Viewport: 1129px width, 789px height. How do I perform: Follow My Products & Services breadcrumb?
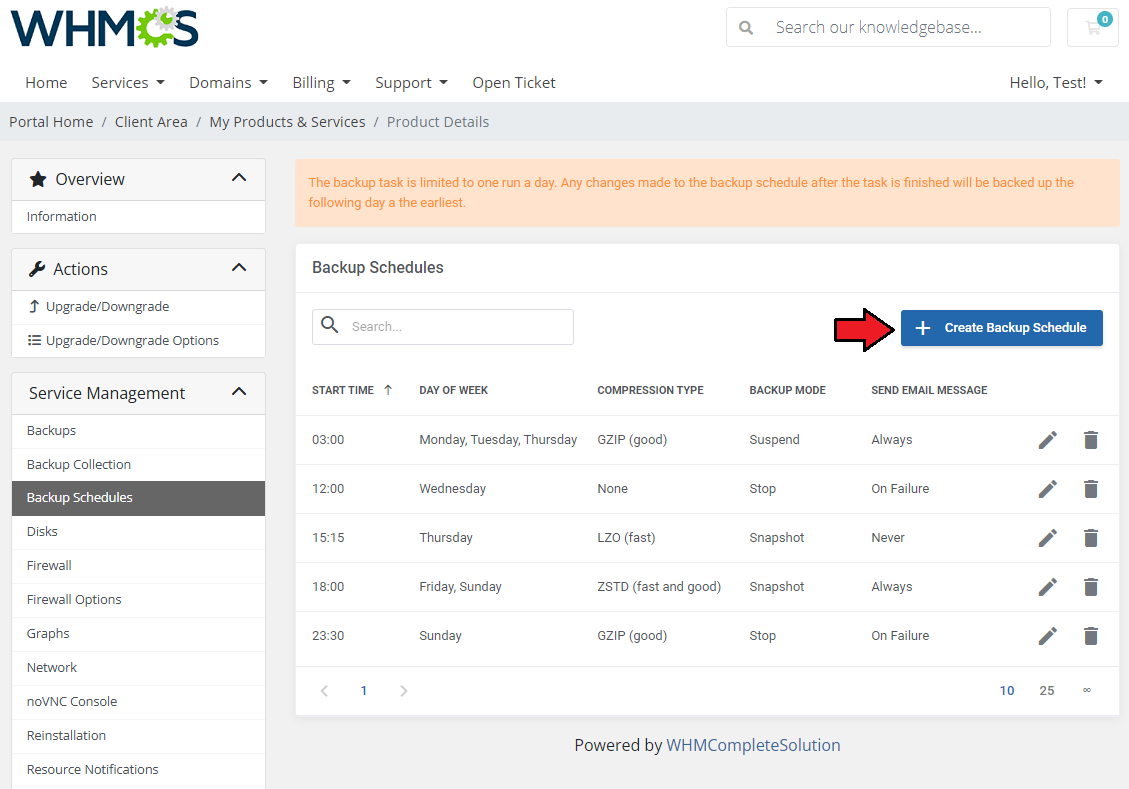coord(287,122)
